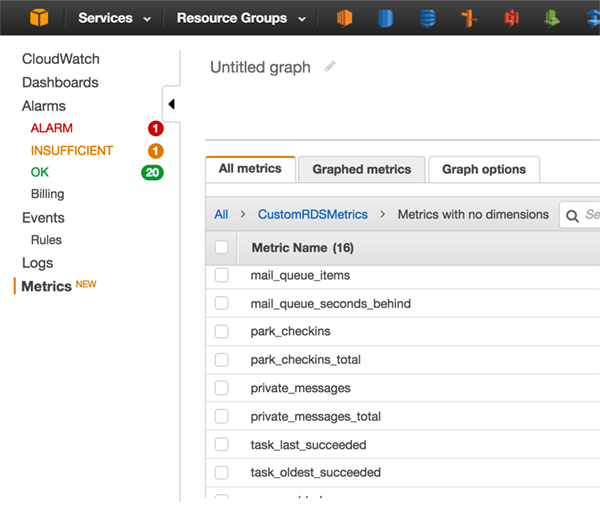This screenshot has width=600, height=506.
Task: Open CloudWatch in the sidebar
Action: pyautogui.click(x=60, y=59)
